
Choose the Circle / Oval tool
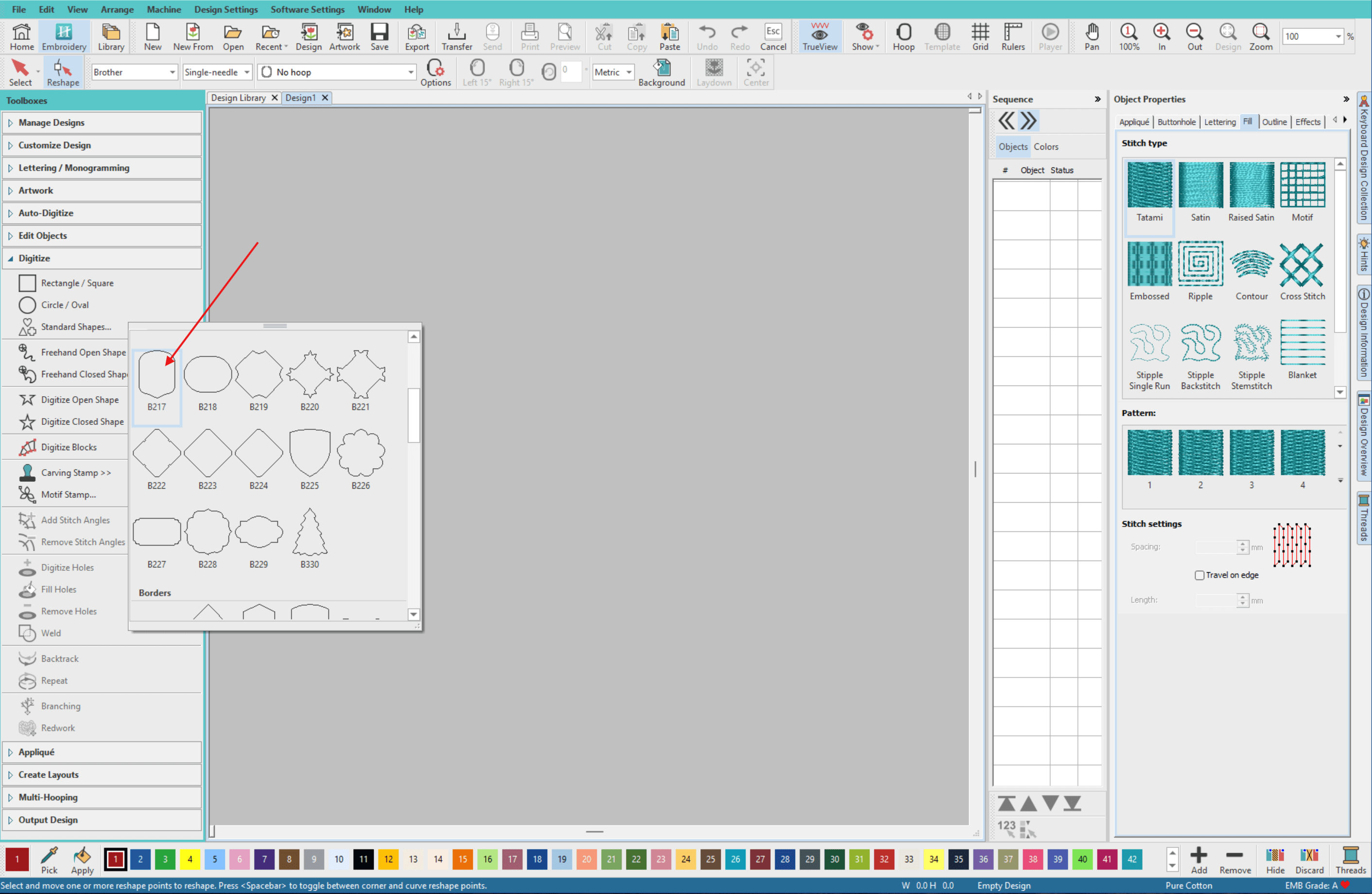tap(65, 304)
